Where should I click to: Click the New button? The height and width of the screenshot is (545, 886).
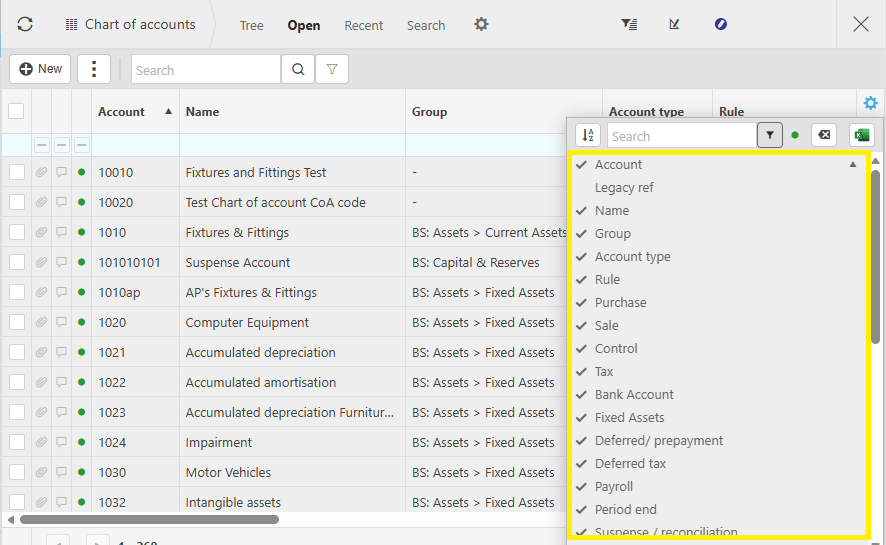(x=40, y=69)
